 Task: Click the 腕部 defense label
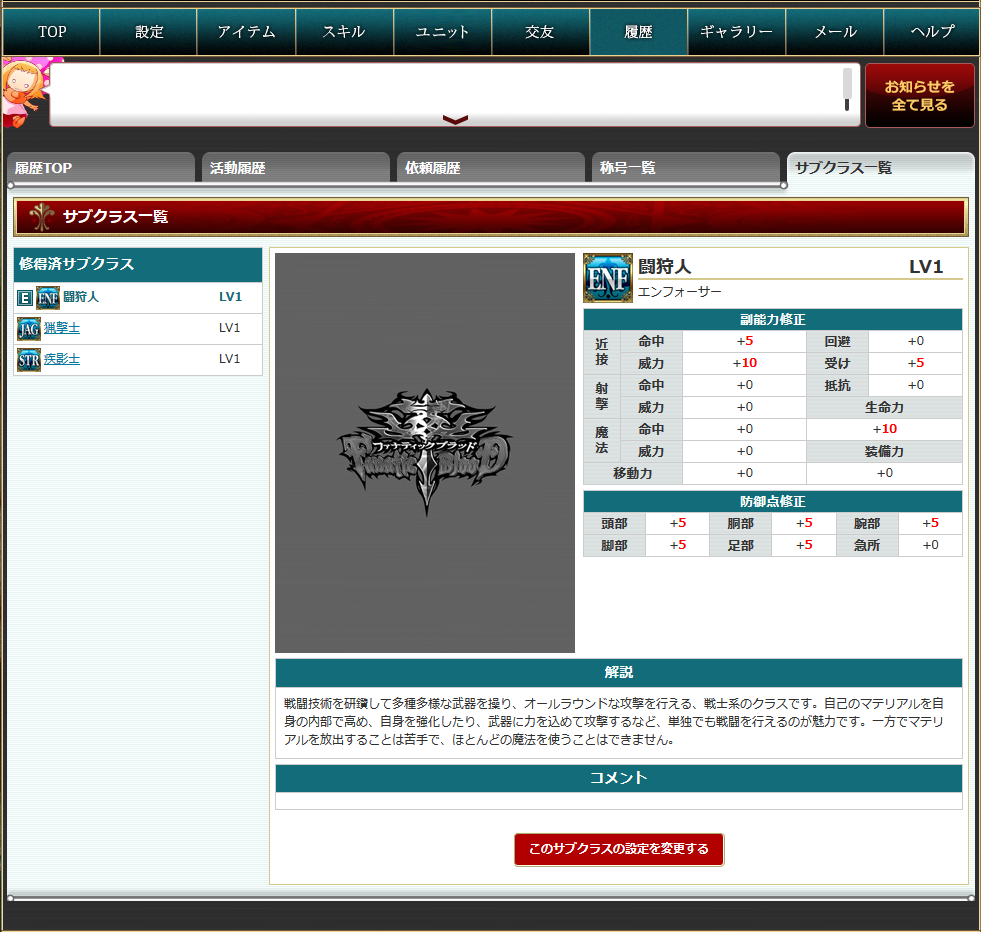pos(867,524)
